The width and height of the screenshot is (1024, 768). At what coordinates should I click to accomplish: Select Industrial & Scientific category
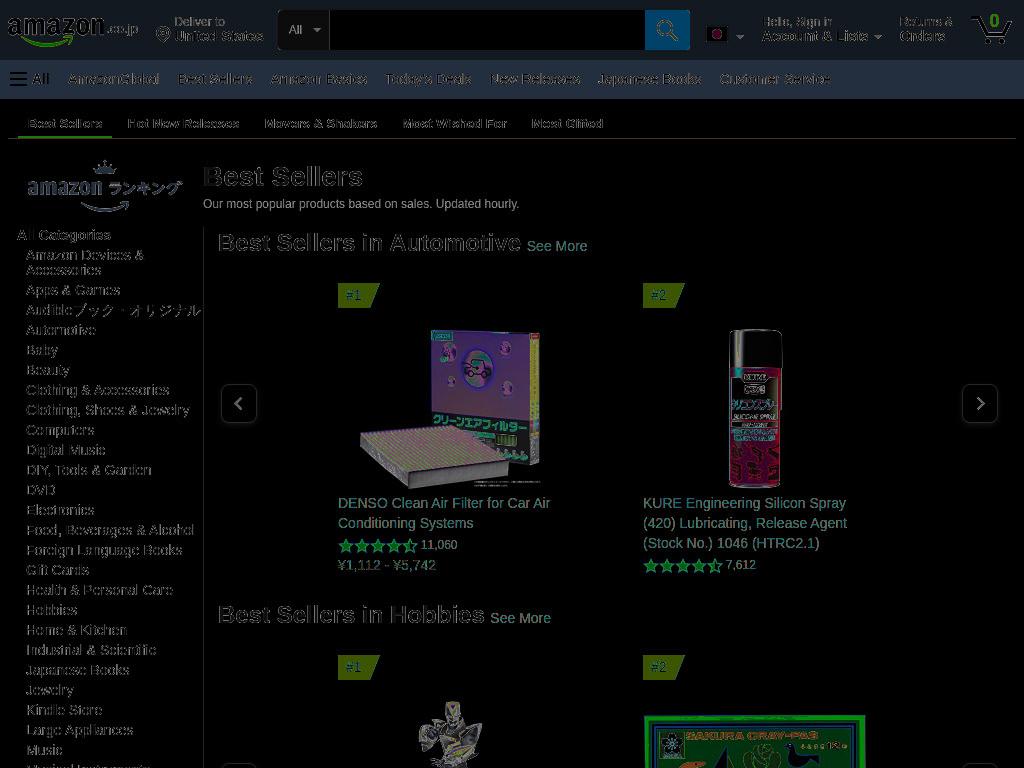point(91,650)
